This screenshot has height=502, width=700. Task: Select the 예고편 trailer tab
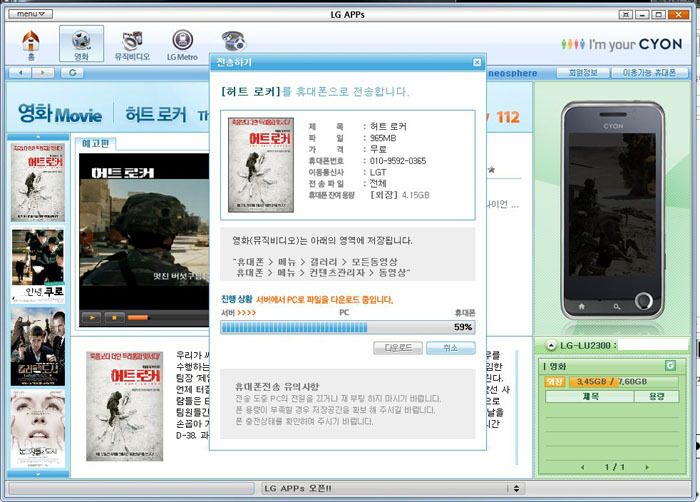tap(96, 143)
